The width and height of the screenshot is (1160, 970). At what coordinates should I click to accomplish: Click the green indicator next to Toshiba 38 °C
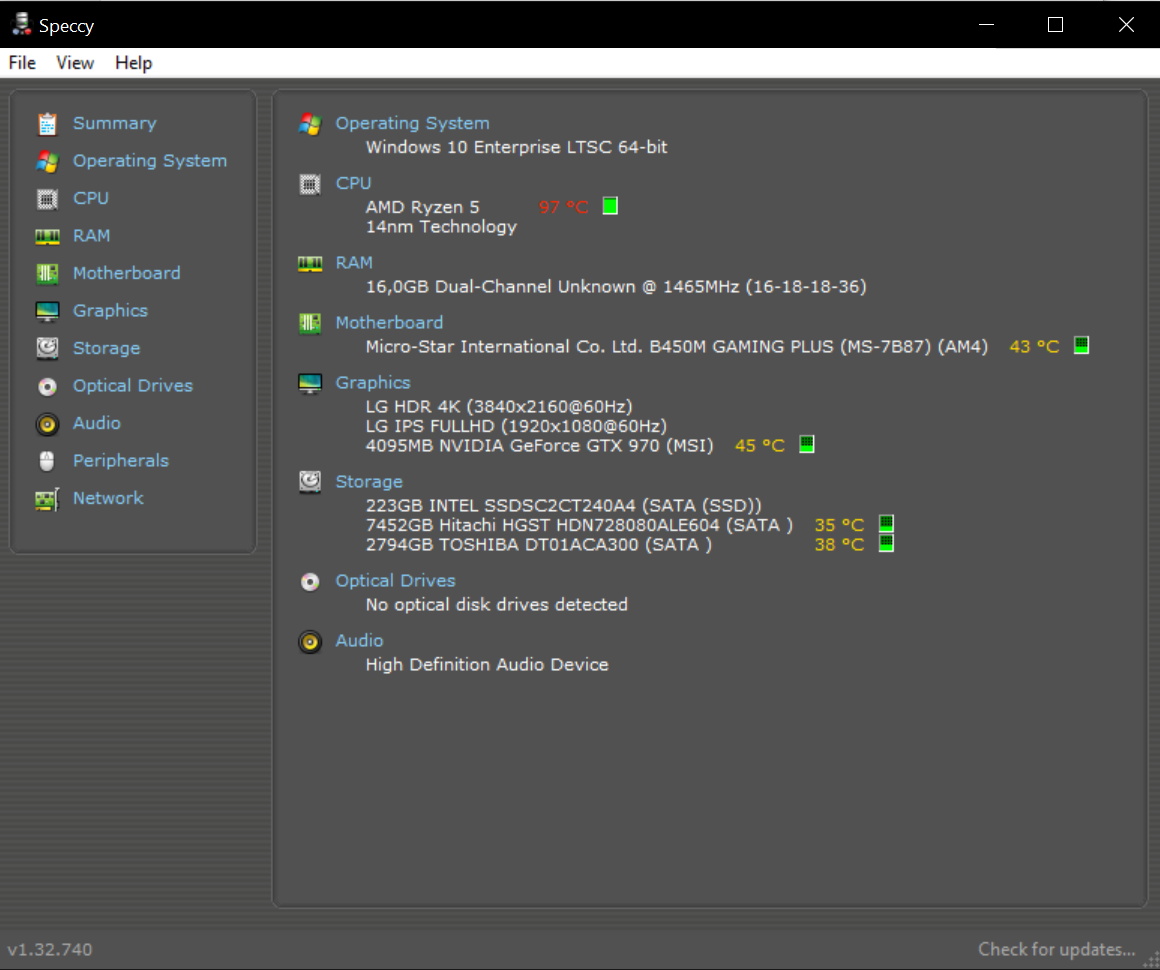click(886, 543)
